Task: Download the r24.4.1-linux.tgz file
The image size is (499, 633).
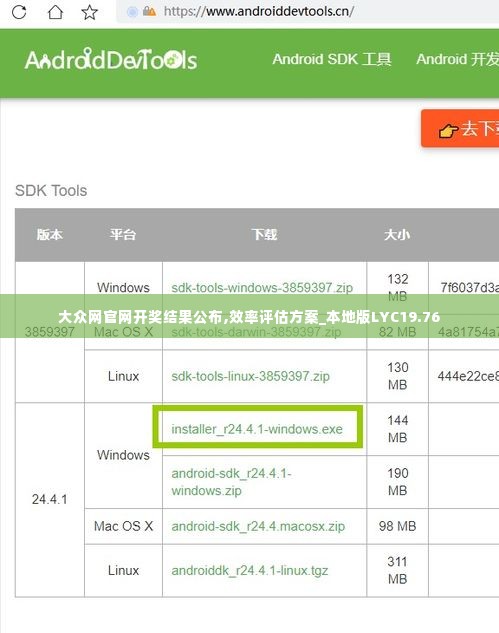Action: click(x=250, y=570)
